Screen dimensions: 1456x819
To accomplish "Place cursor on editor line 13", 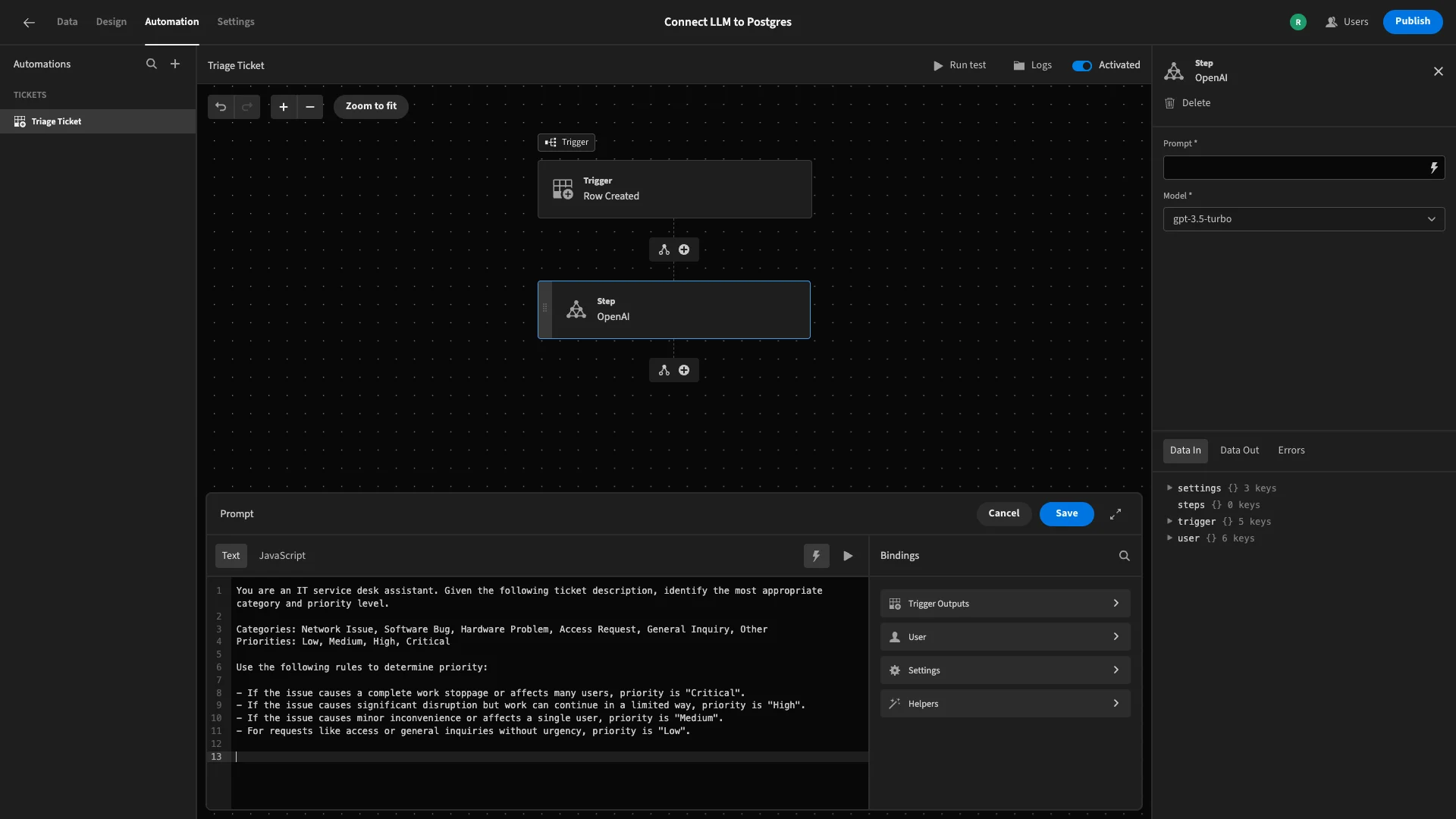I will point(550,757).
